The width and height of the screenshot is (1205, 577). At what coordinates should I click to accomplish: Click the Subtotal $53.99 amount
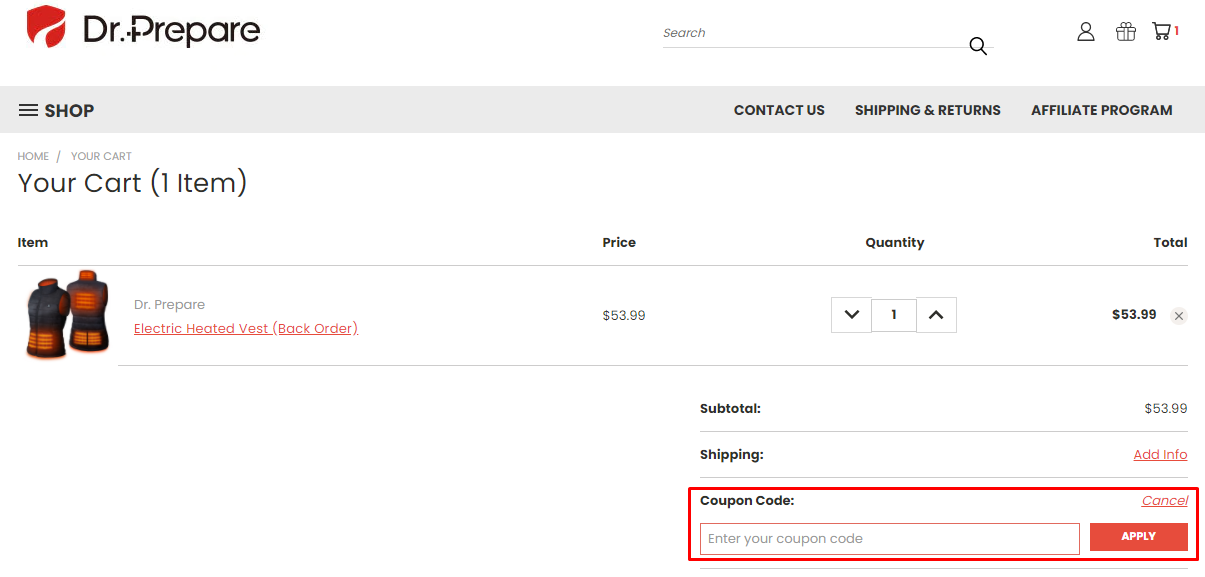coord(1166,408)
